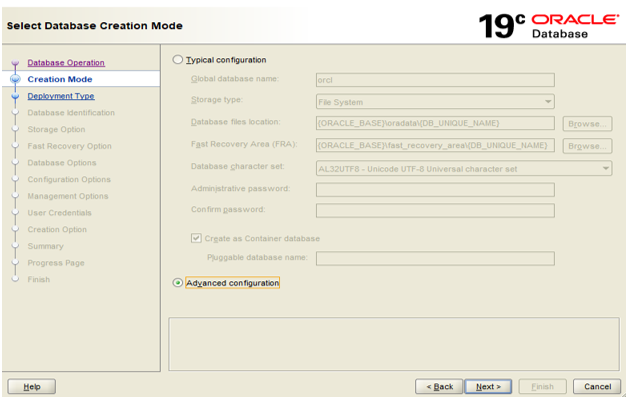Click the Creation Mode step bullet icon
The width and height of the screenshot is (630, 402).
point(15,79)
